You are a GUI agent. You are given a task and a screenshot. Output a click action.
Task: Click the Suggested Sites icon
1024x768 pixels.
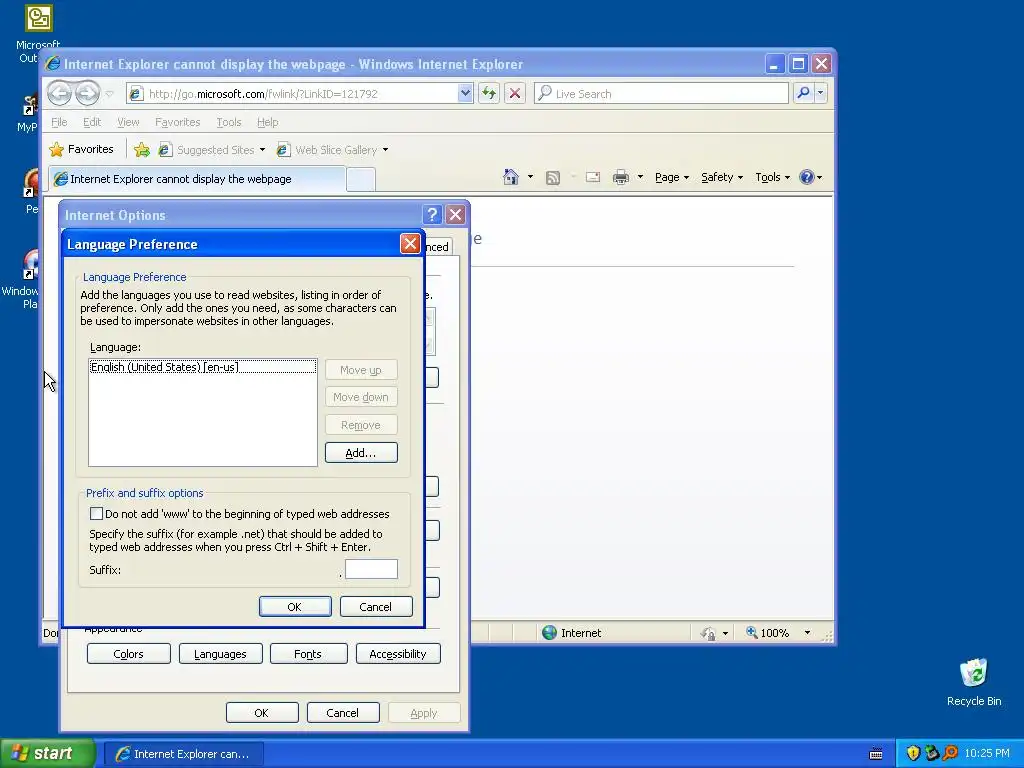coord(165,150)
